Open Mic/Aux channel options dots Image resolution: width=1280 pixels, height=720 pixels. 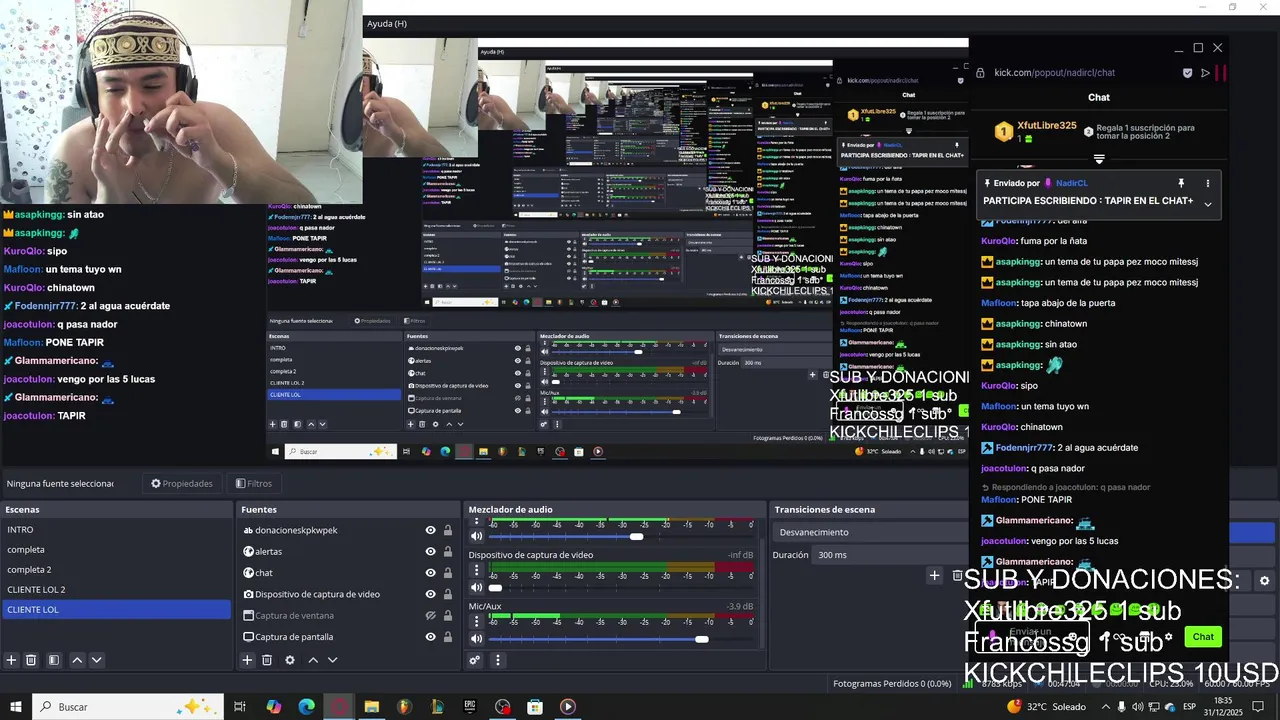click(476, 622)
